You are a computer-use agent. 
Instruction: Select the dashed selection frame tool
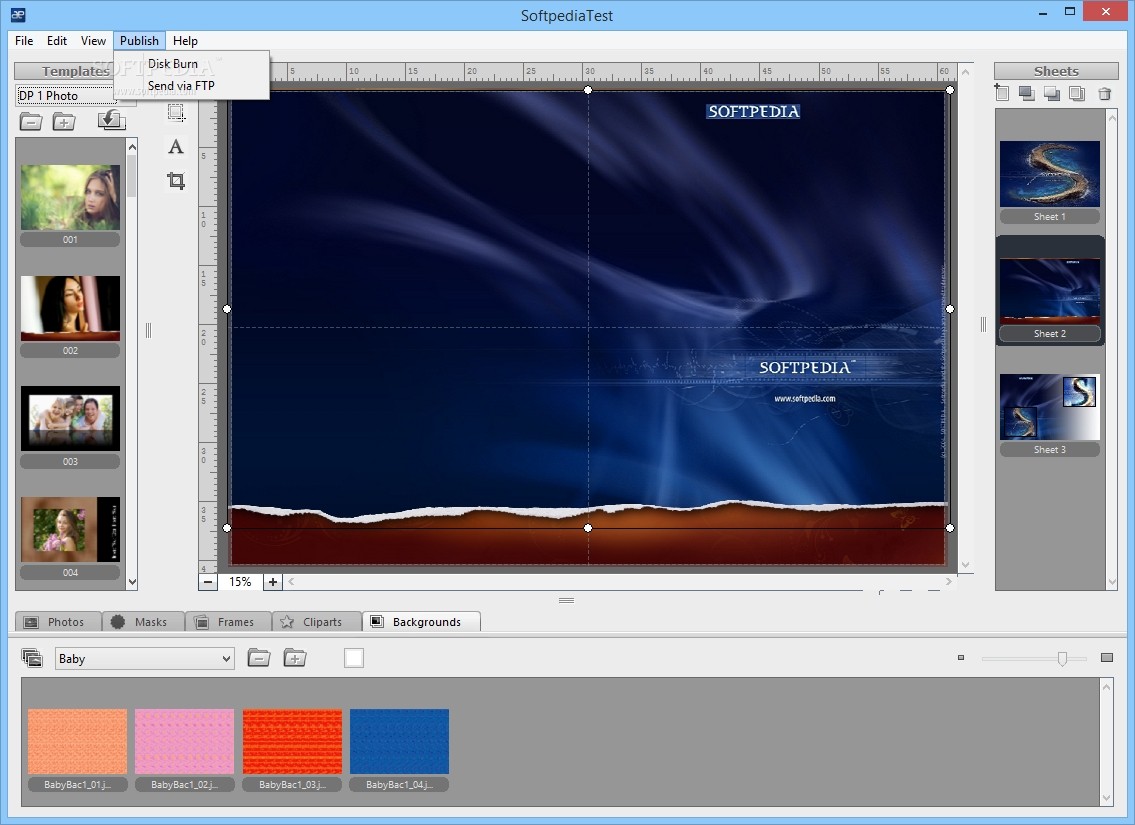tap(176, 112)
